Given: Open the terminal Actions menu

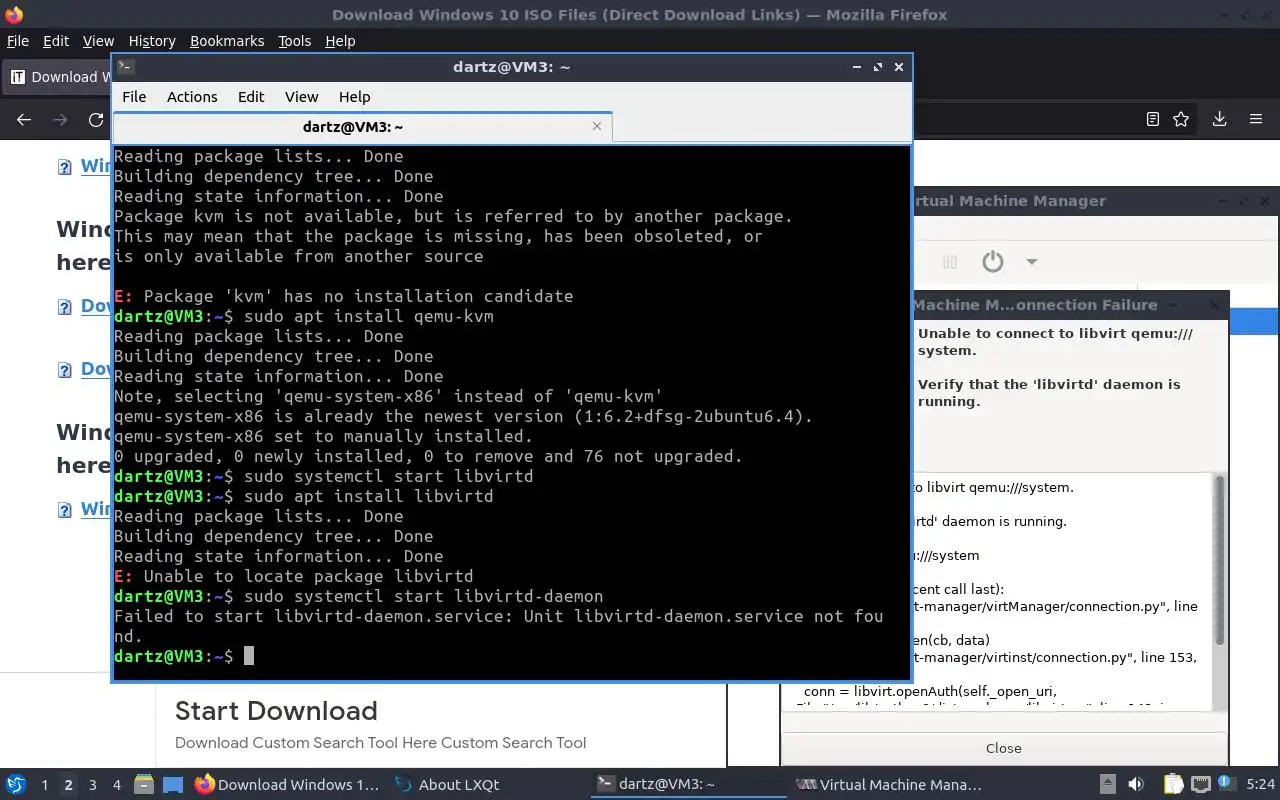Looking at the screenshot, I should coord(192,97).
